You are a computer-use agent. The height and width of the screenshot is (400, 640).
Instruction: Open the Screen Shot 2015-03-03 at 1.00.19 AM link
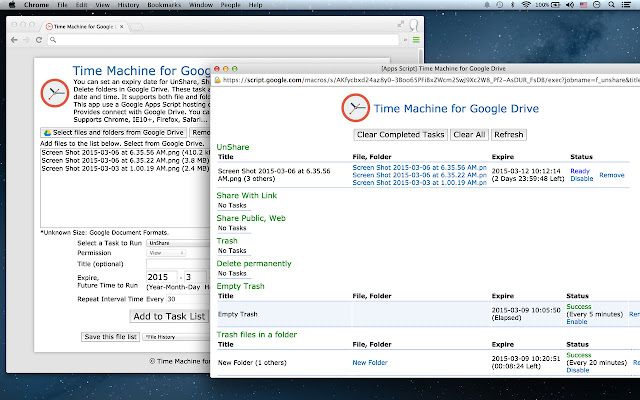click(x=420, y=183)
